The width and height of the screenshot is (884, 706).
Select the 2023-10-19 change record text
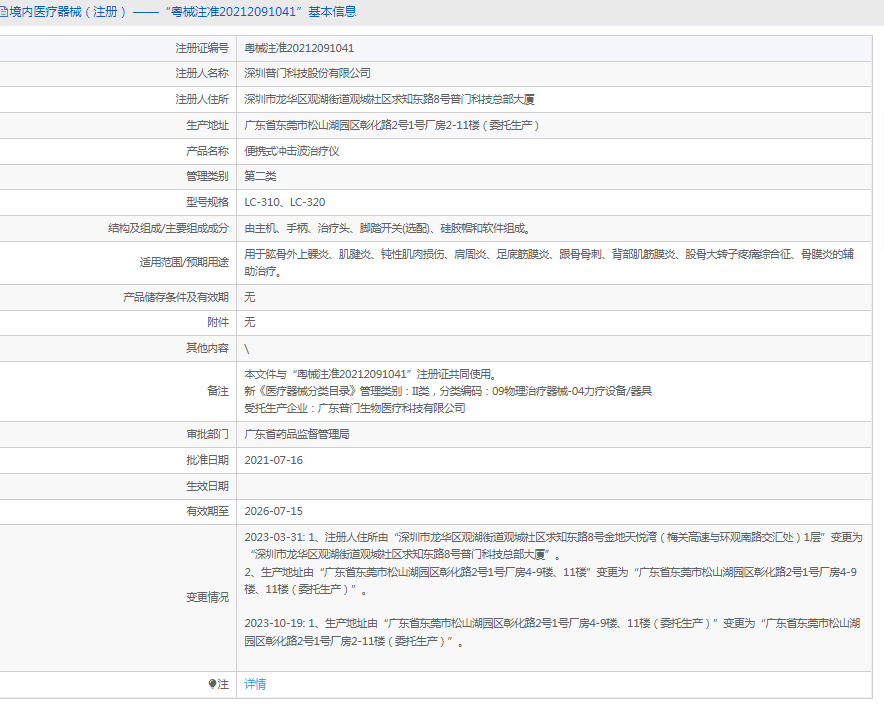(x=552, y=632)
